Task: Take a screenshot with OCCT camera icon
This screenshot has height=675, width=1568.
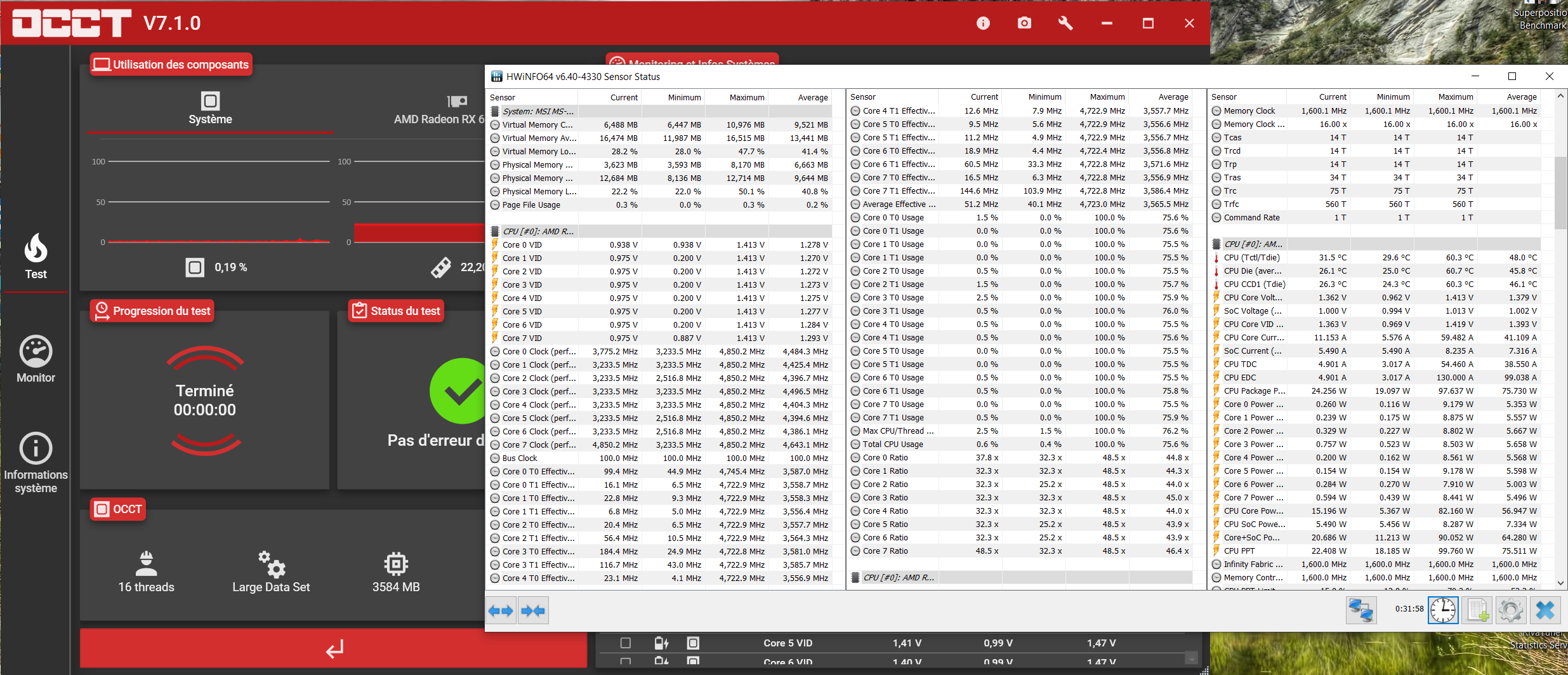Action: coord(1024,23)
